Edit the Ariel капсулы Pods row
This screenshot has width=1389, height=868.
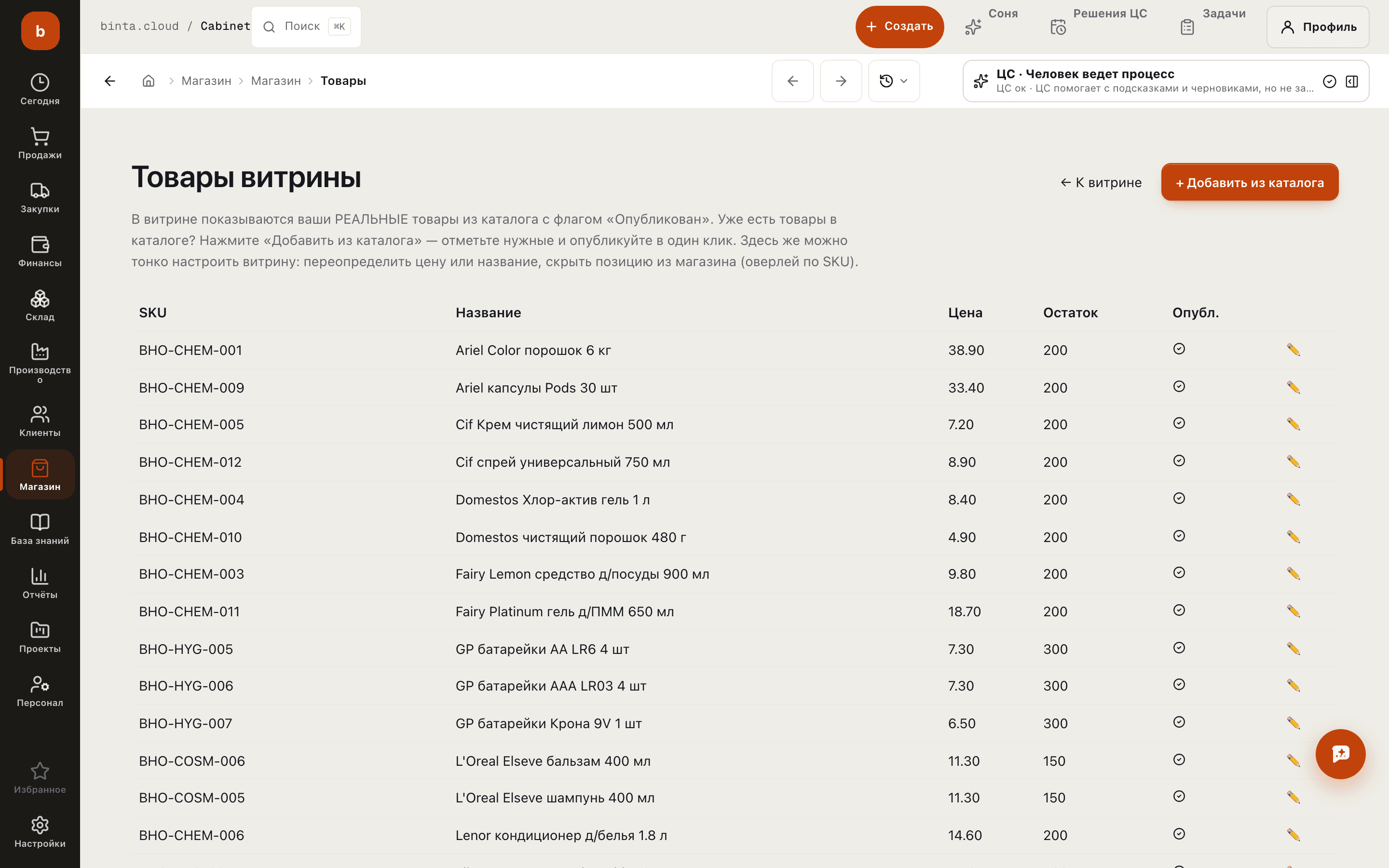pyautogui.click(x=1293, y=388)
